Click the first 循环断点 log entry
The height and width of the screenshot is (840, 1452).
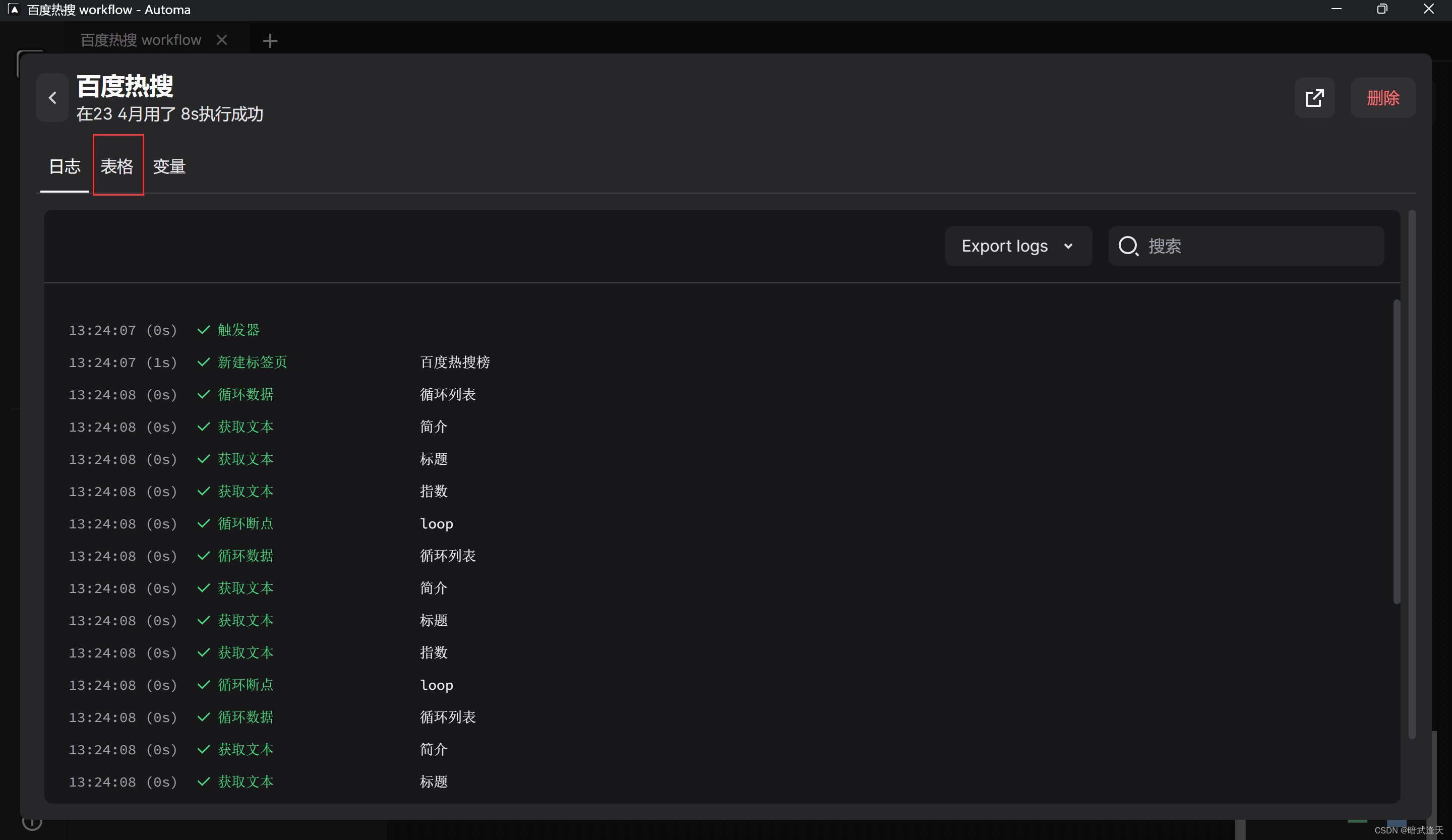pyautogui.click(x=246, y=523)
